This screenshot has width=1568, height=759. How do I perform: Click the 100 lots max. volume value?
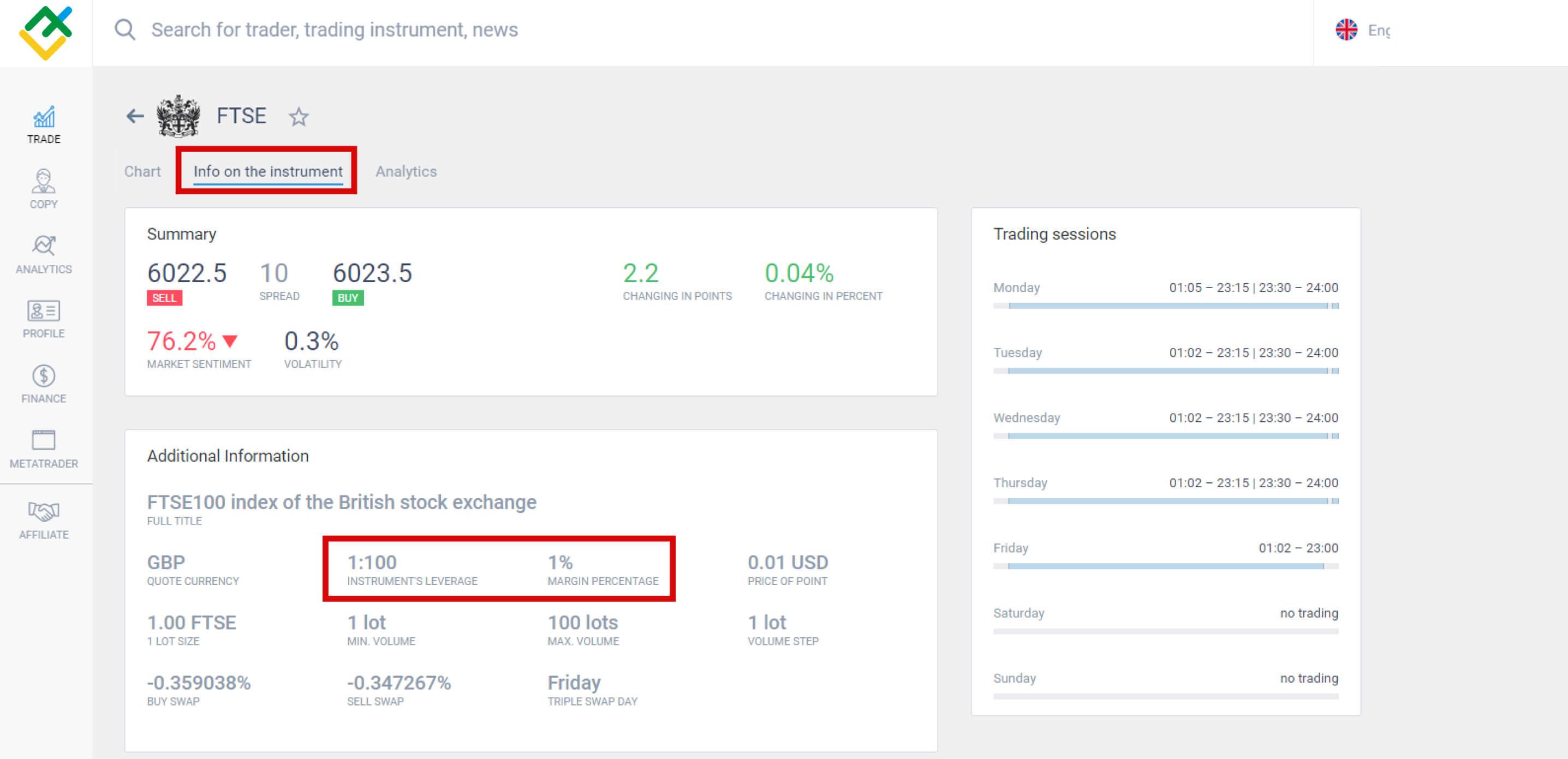pos(582,623)
